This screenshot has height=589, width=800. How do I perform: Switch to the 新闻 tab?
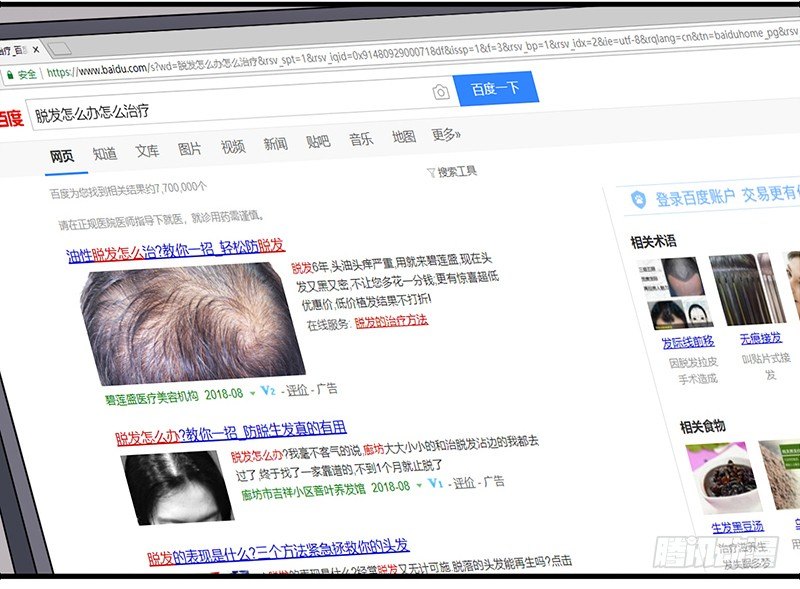click(276, 144)
